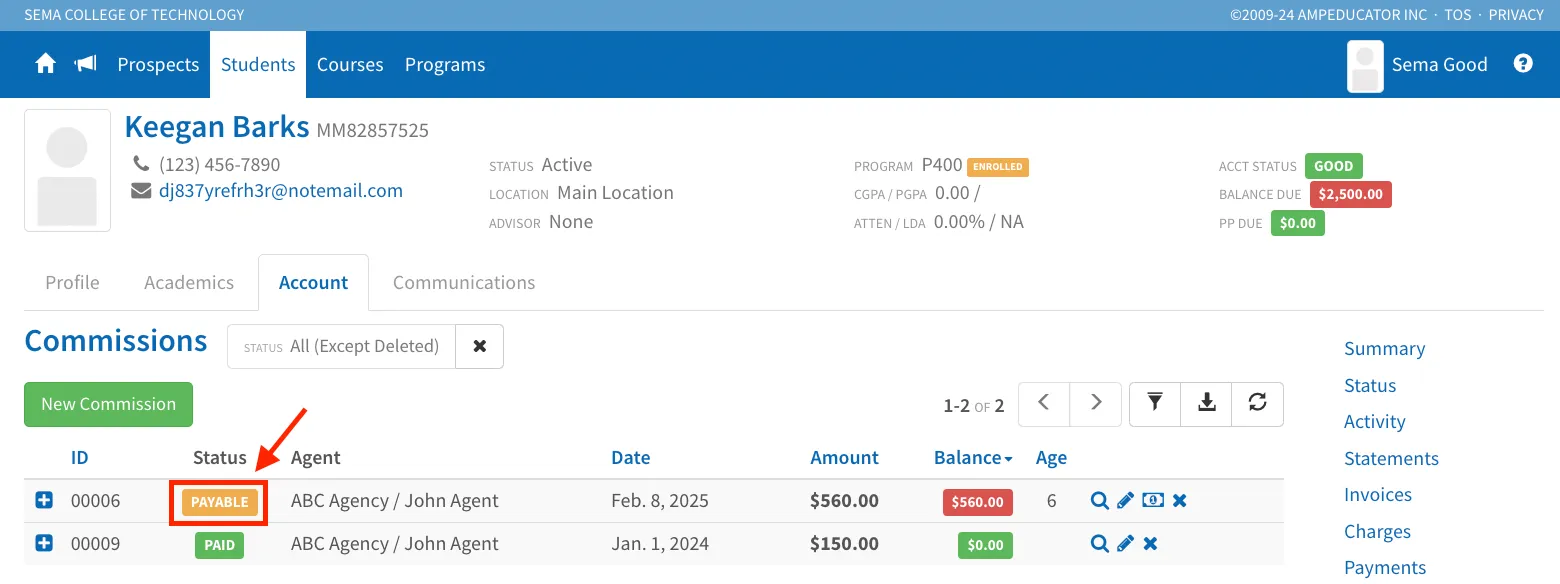Switch to the Profile tab
The width and height of the screenshot is (1560, 584).
[73, 283]
